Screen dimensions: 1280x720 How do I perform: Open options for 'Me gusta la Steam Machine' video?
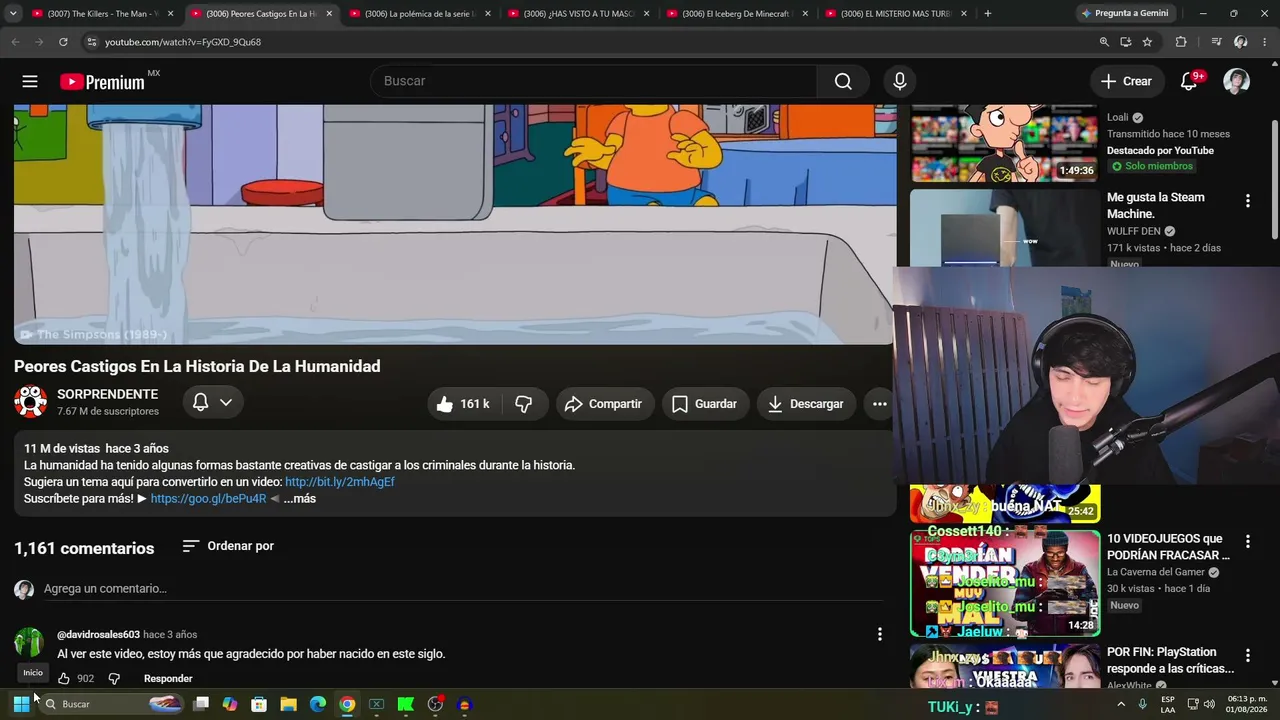click(x=1247, y=201)
